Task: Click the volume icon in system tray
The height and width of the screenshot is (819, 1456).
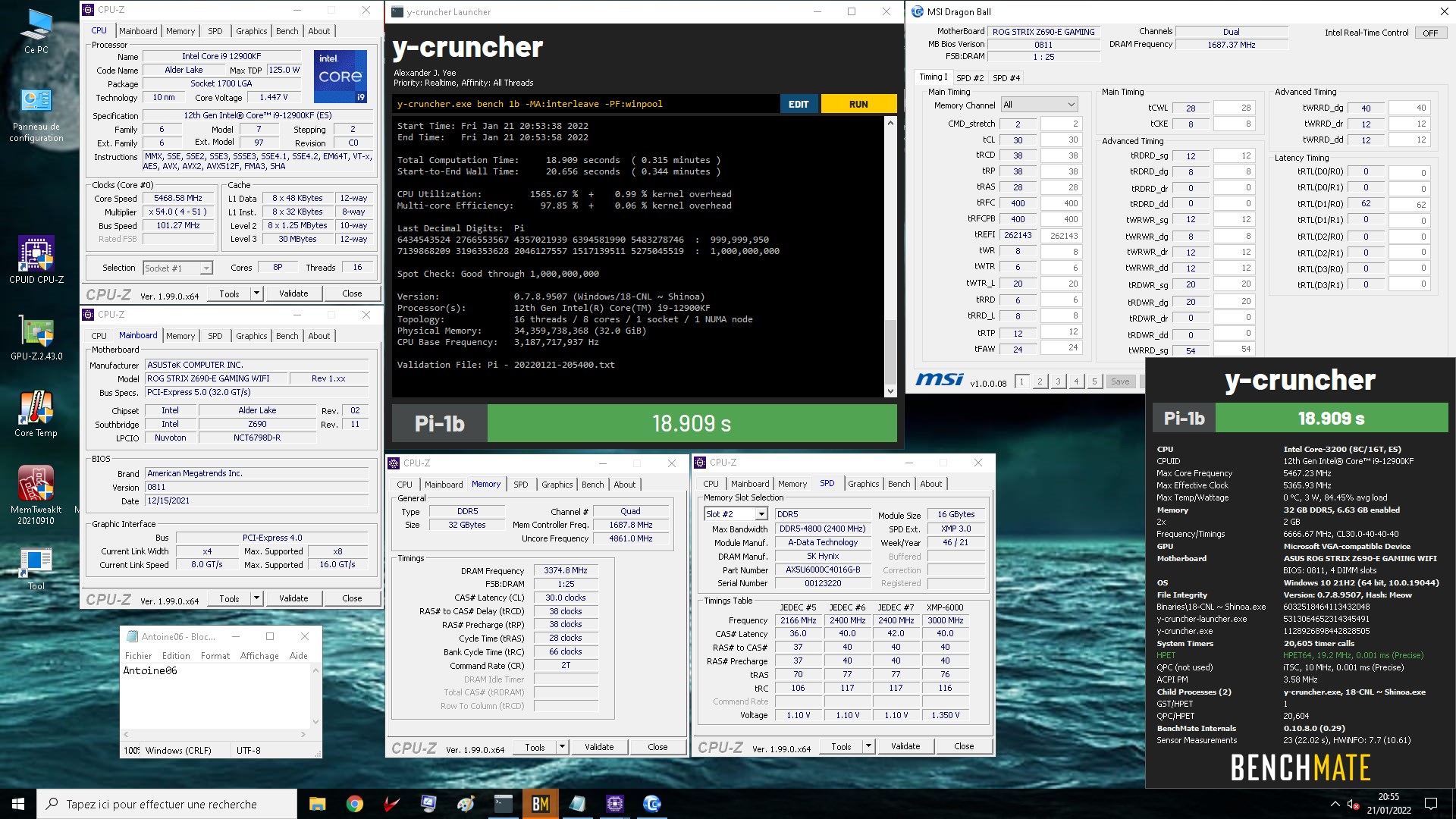Action: point(1352,804)
